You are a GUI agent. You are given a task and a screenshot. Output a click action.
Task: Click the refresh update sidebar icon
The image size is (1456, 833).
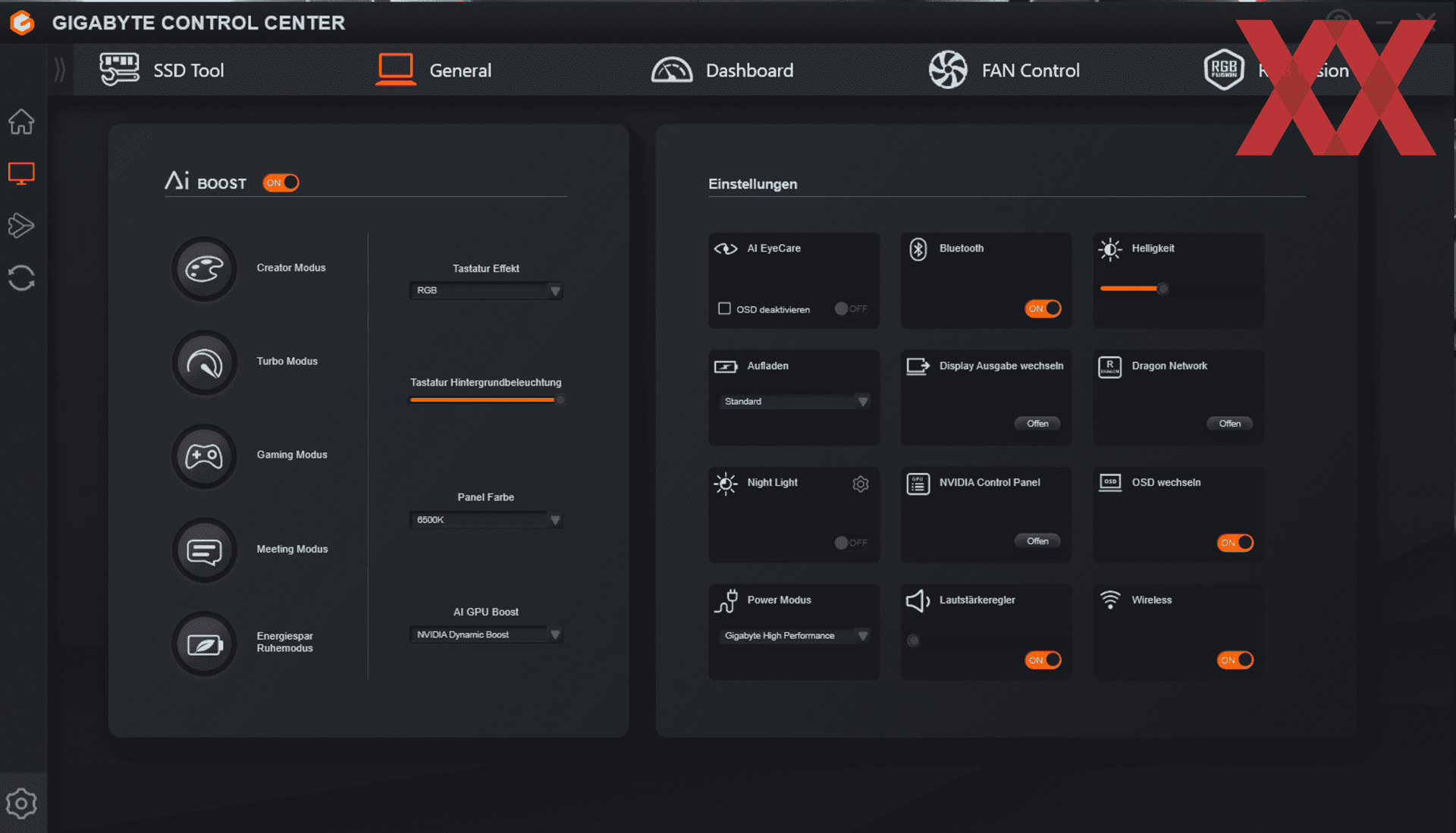[21, 277]
